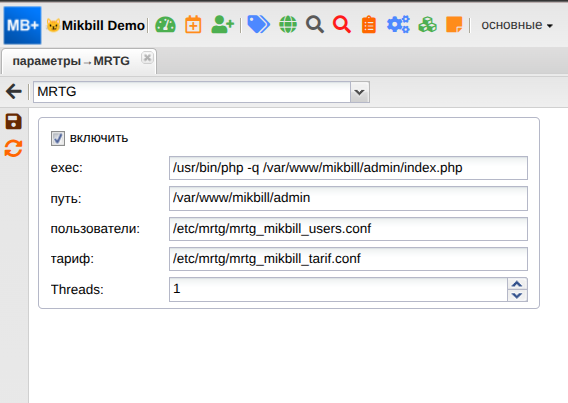Image resolution: width=568 pixels, height=403 pixels.
Task: Open the blue gears settings icon
Action: pos(398,25)
